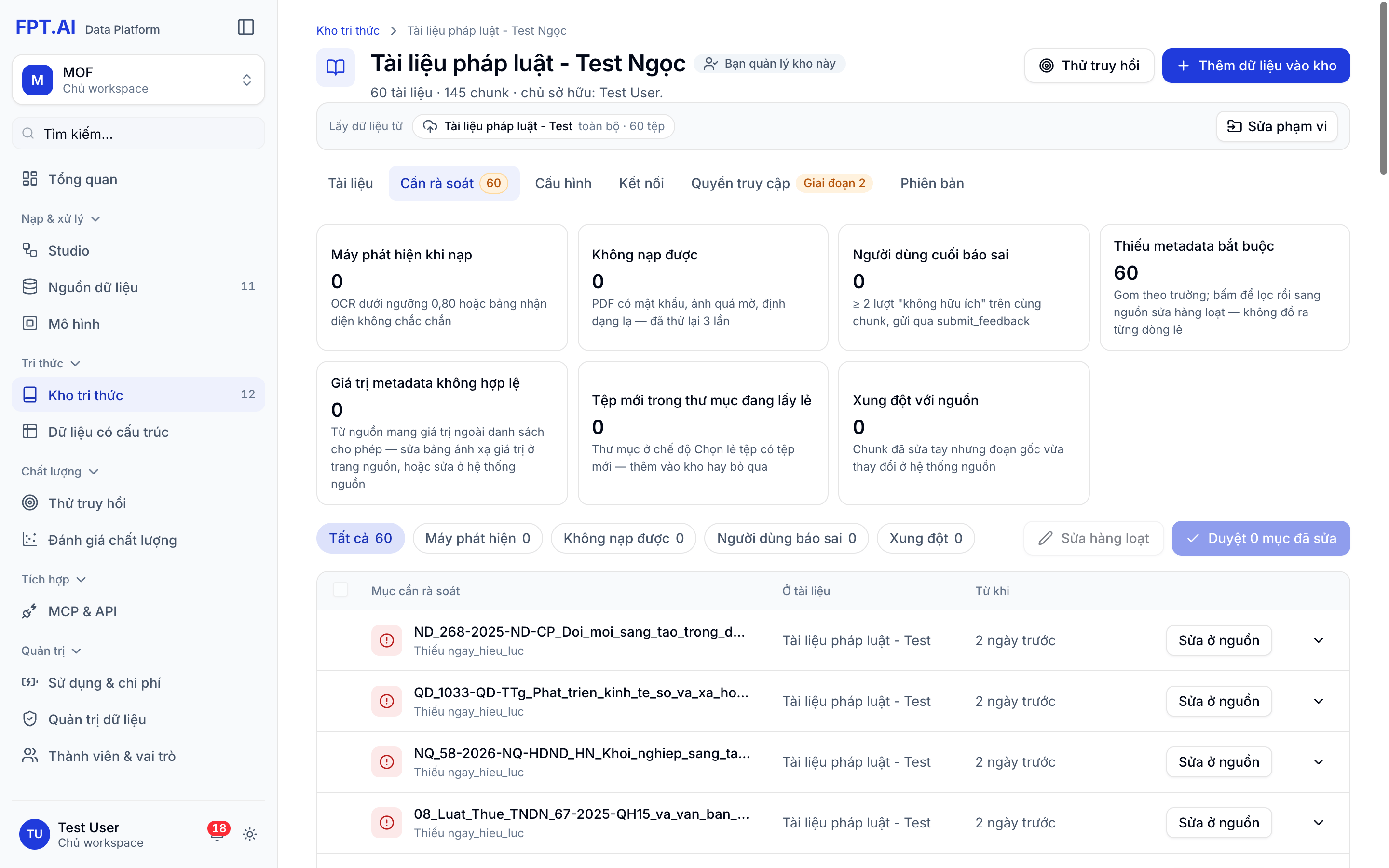This screenshot has width=1389, height=868.
Task: Tick the select-all checkbox in table header
Action: pos(340,590)
